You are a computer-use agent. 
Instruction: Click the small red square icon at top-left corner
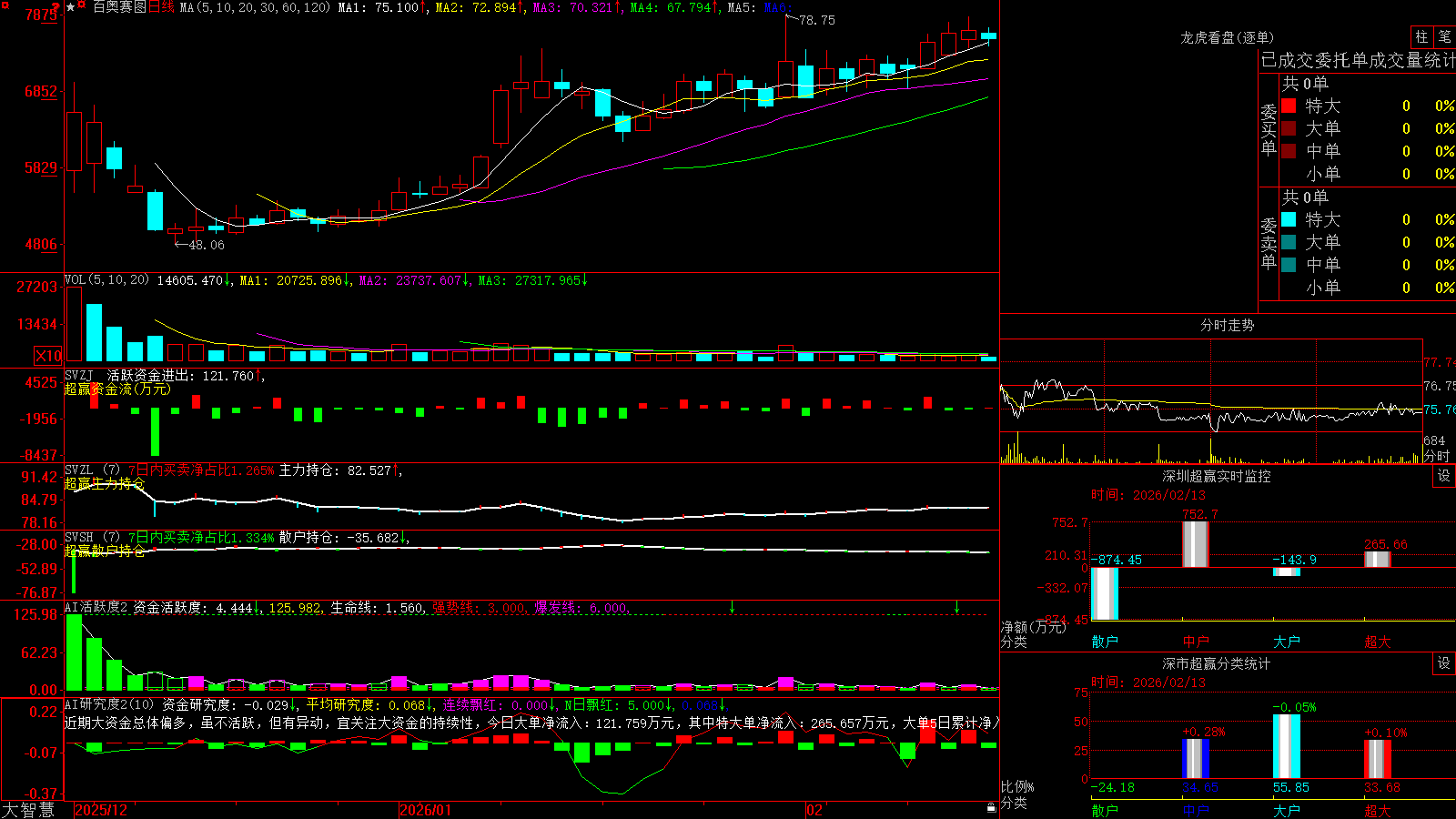[5, 5]
